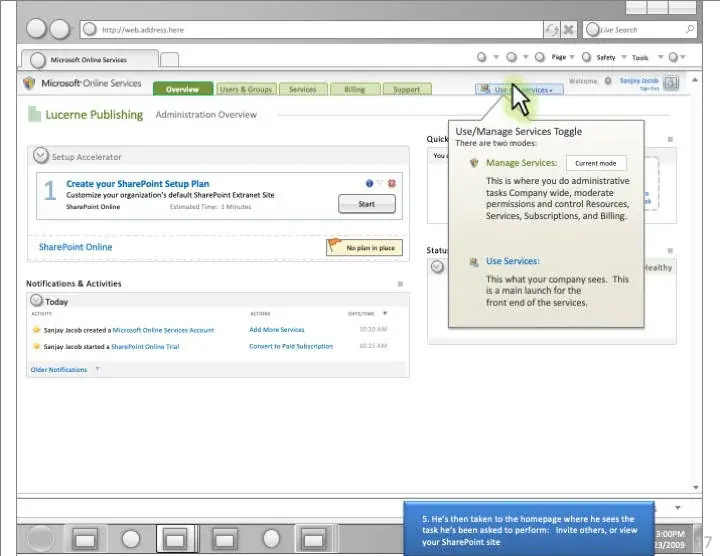Screen dimensions: 720x556
Task: Click Convert to Paid Subscription
Action: 291,346
